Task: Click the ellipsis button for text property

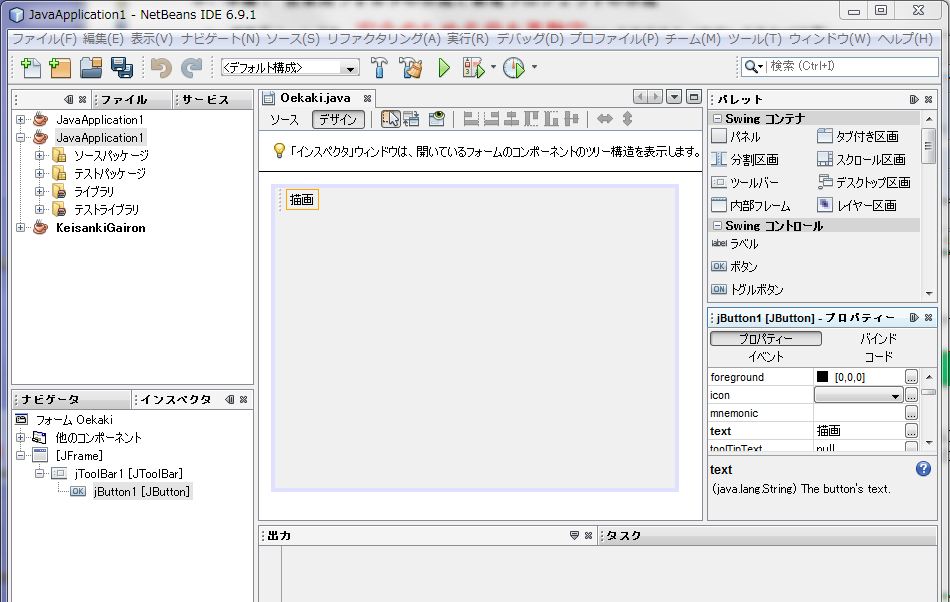Action: (x=911, y=431)
